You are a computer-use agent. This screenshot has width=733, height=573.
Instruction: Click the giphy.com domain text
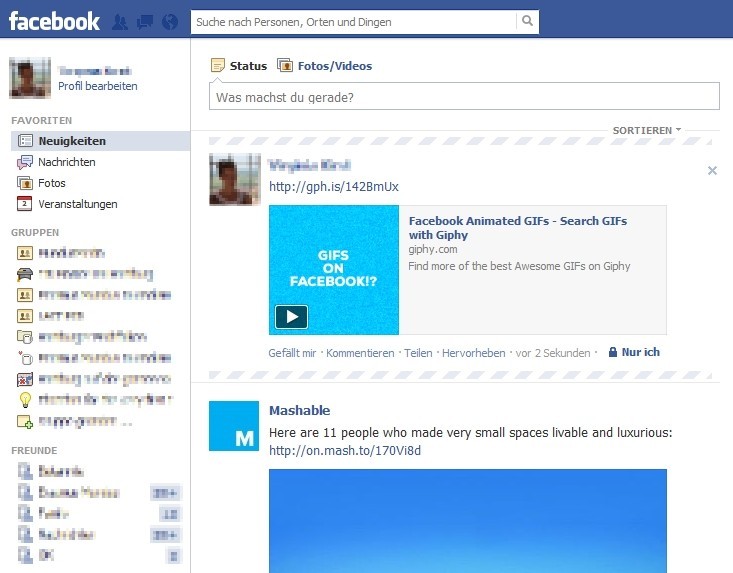[x=433, y=249]
